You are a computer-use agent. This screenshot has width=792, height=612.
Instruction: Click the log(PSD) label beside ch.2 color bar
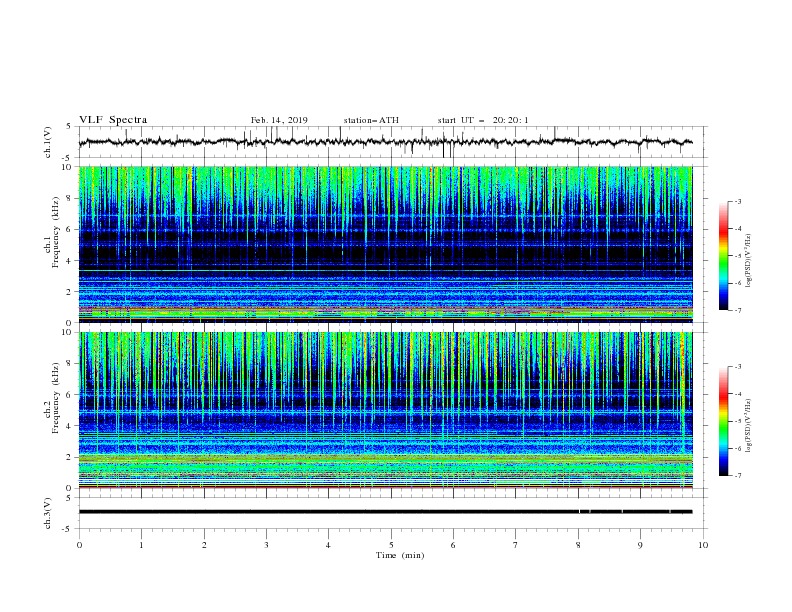point(749,426)
